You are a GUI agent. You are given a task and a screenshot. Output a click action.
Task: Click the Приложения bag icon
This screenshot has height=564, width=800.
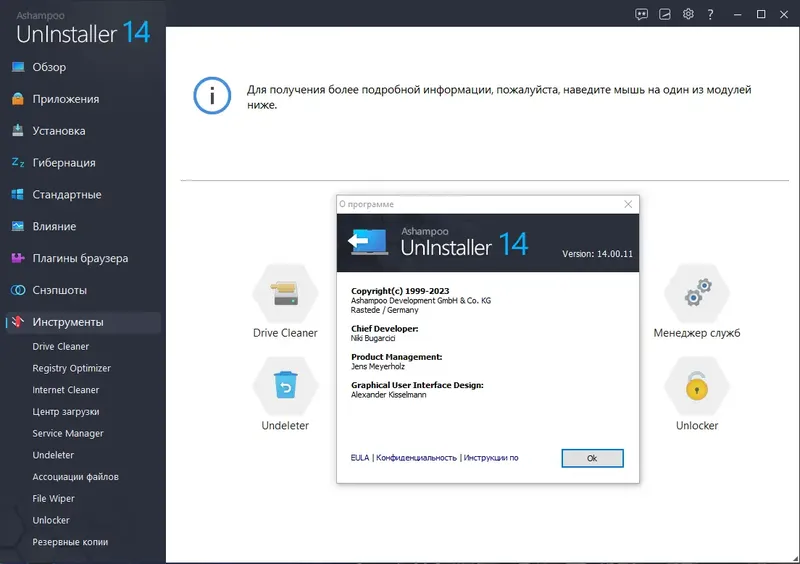[18, 99]
